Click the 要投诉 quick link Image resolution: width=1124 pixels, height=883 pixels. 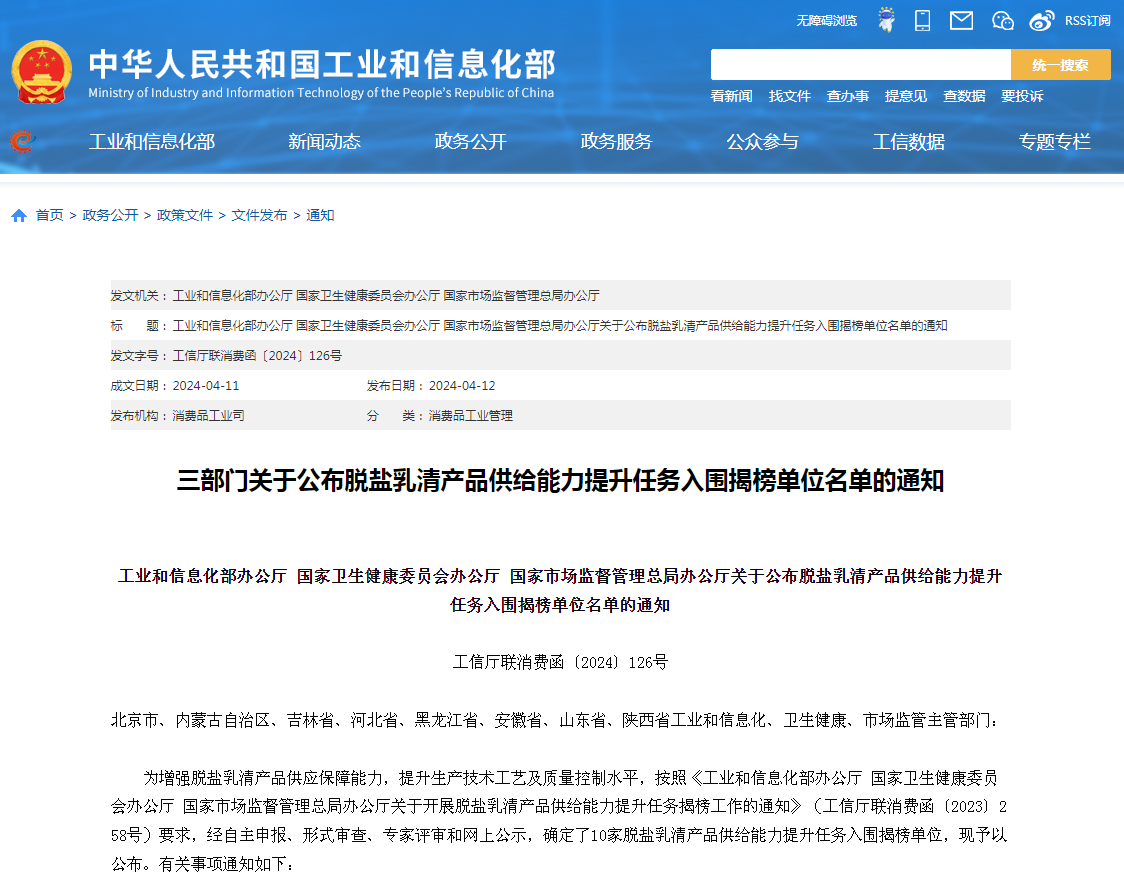click(1022, 96)
